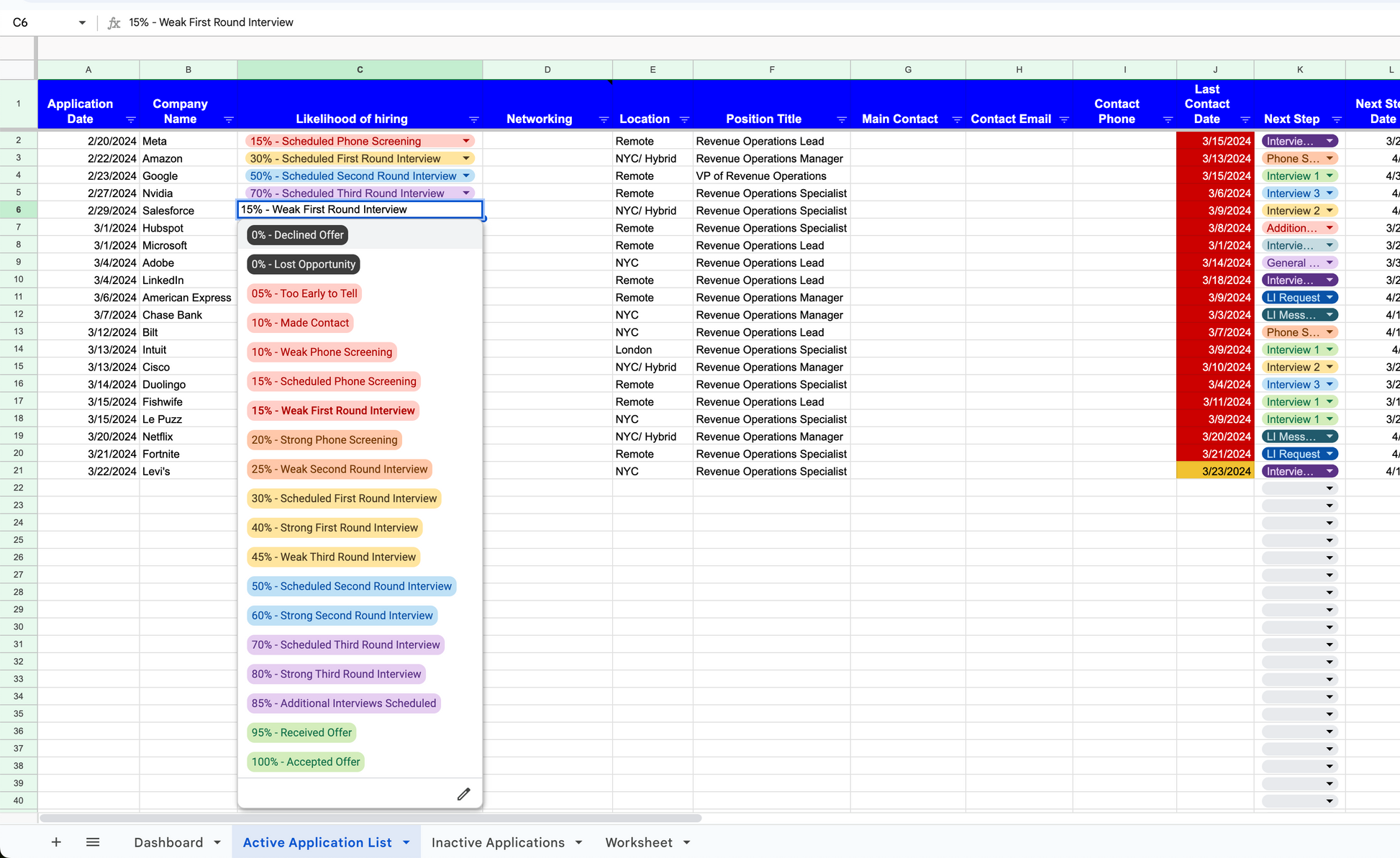Switch to Inactive Applications sheet tab
Viewport: 1400px width, 858px height.
pyautogui.click(x=498, y=842)
